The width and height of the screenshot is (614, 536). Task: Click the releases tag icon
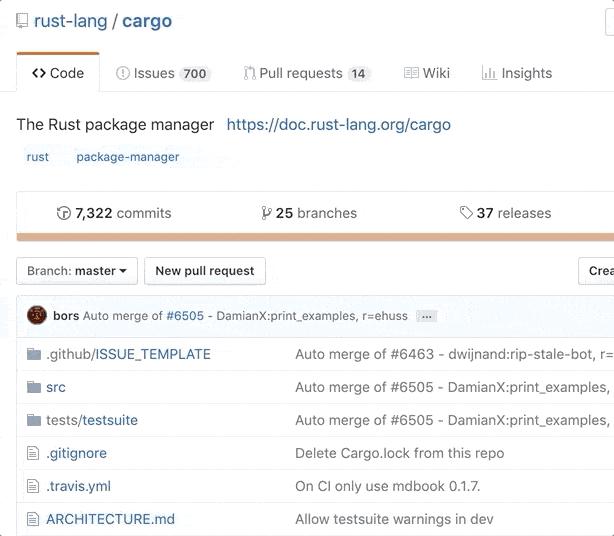[466, 213]
